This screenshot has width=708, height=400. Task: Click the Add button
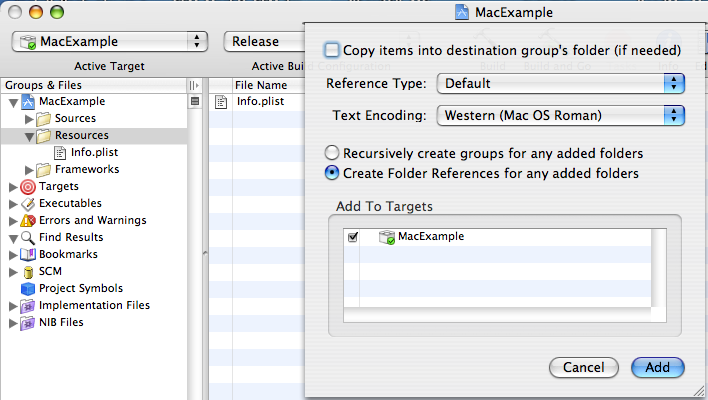[x=657, y=367]
